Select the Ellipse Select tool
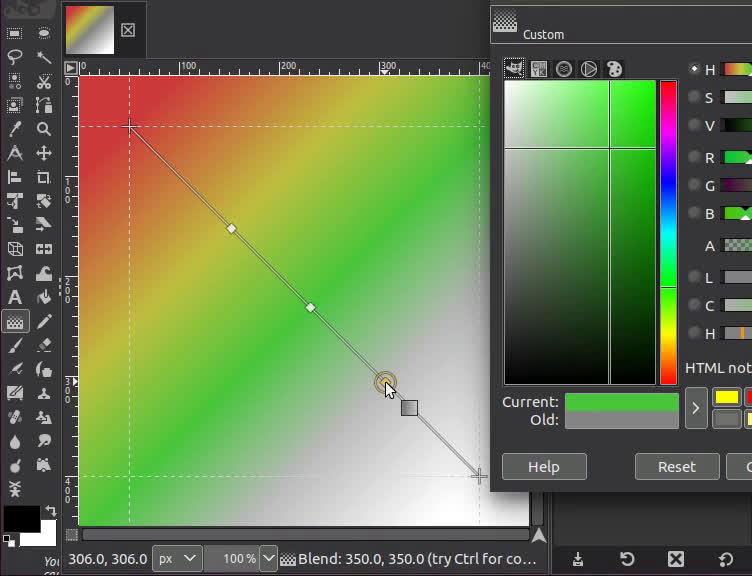This screenshot has height=576, width=752. (44, 33)
